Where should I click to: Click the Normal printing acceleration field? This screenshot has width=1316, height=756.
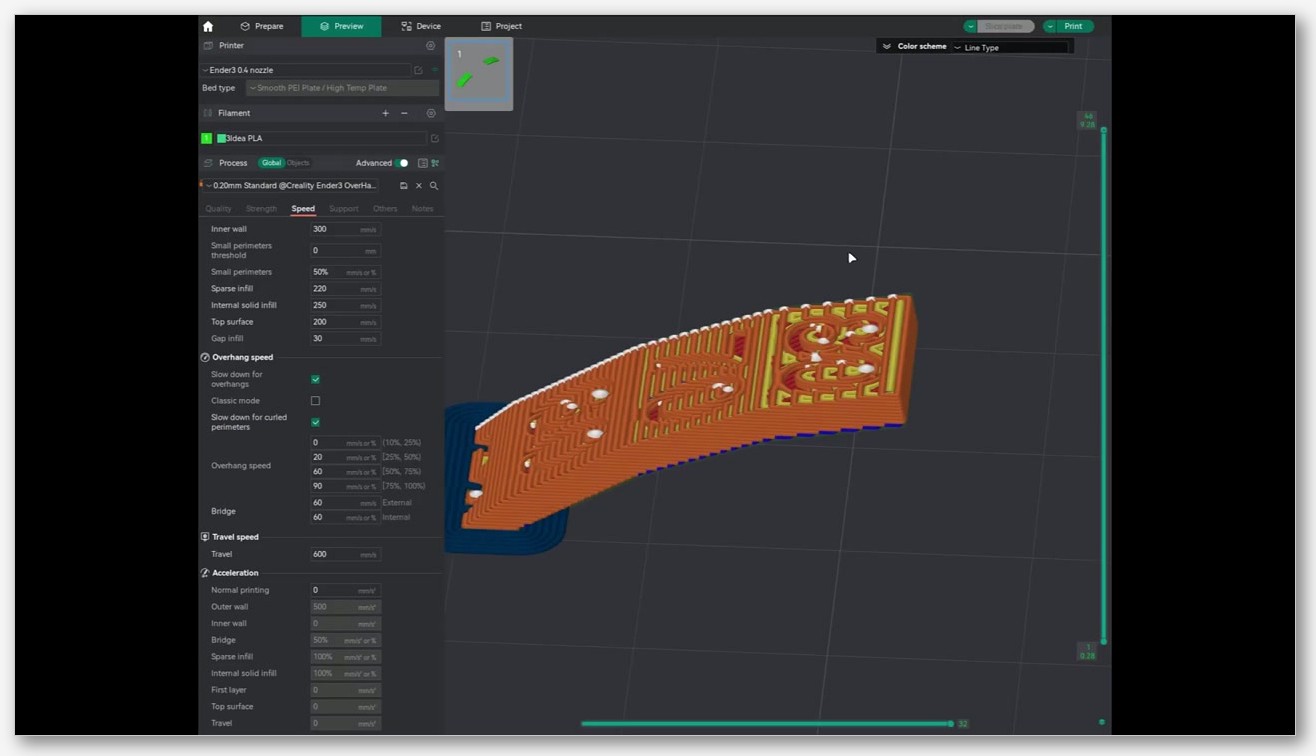(x=345, y=590)
